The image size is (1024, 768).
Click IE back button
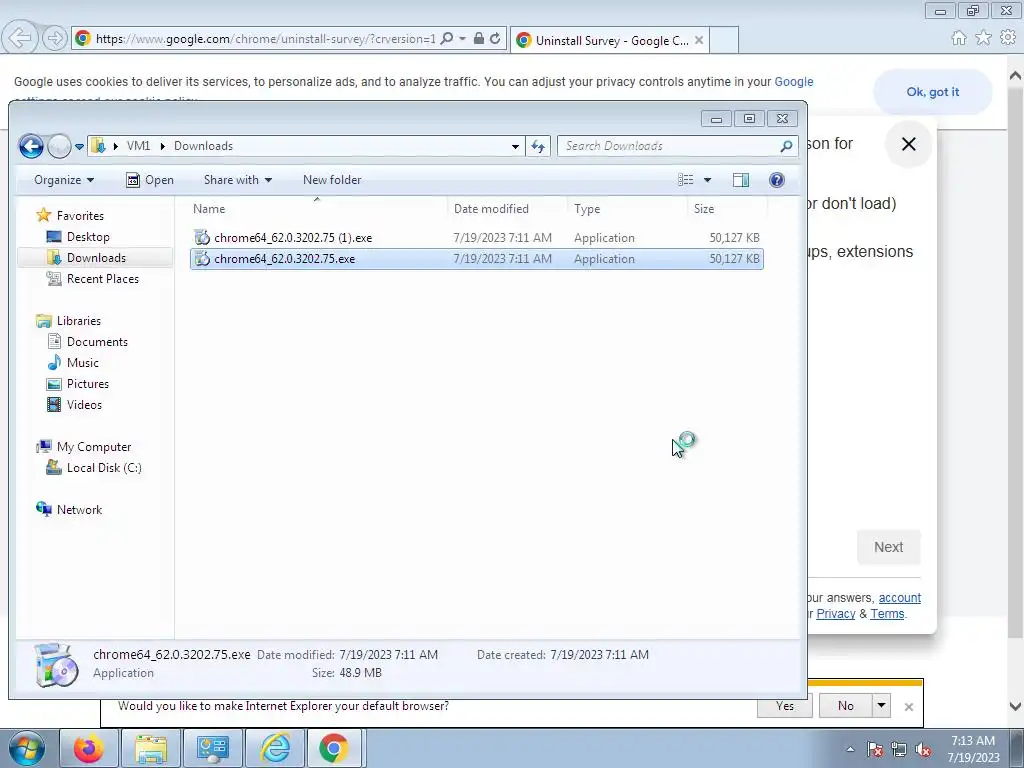pos(20,39)
